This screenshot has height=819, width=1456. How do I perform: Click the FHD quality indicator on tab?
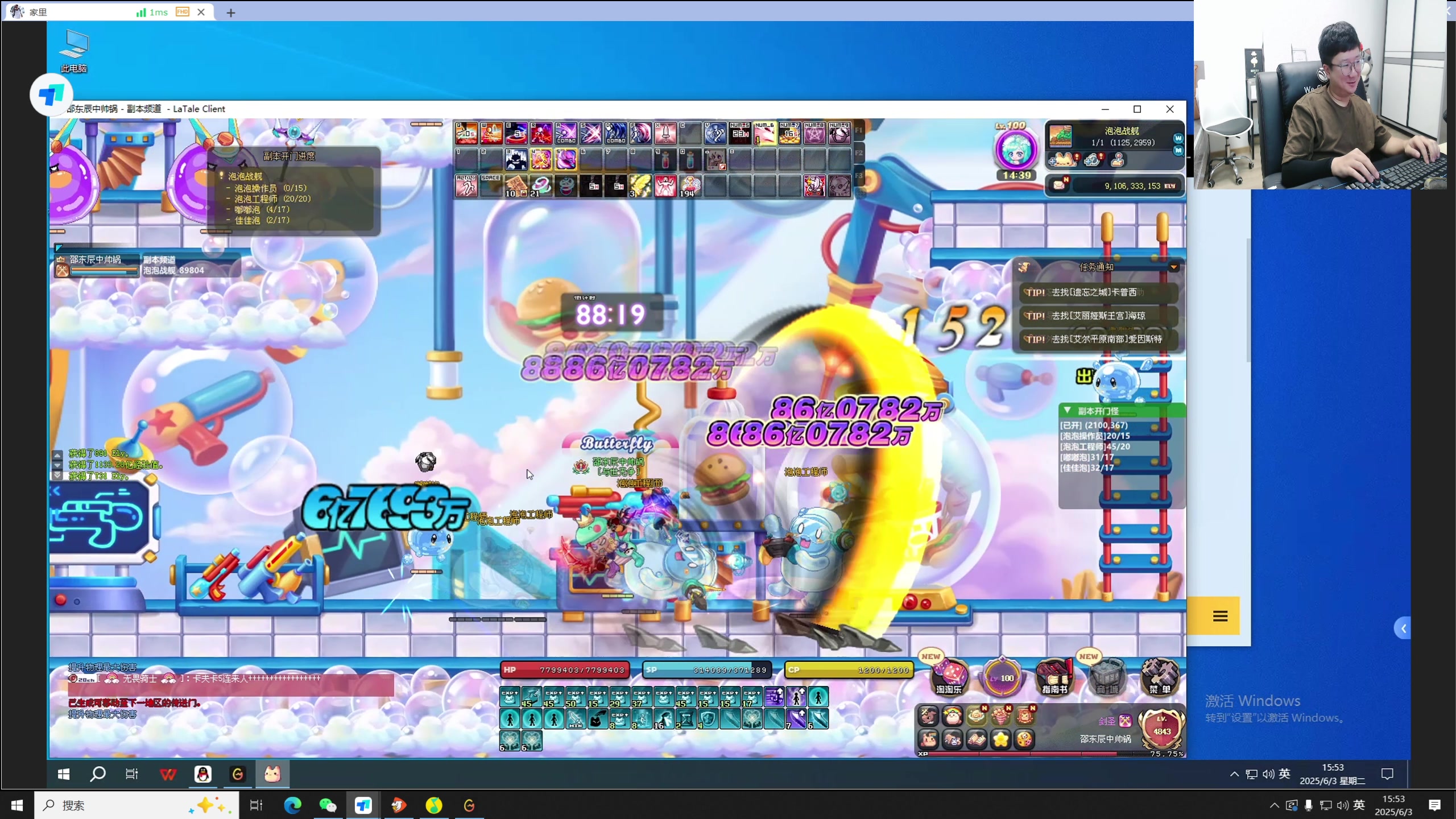182,12
